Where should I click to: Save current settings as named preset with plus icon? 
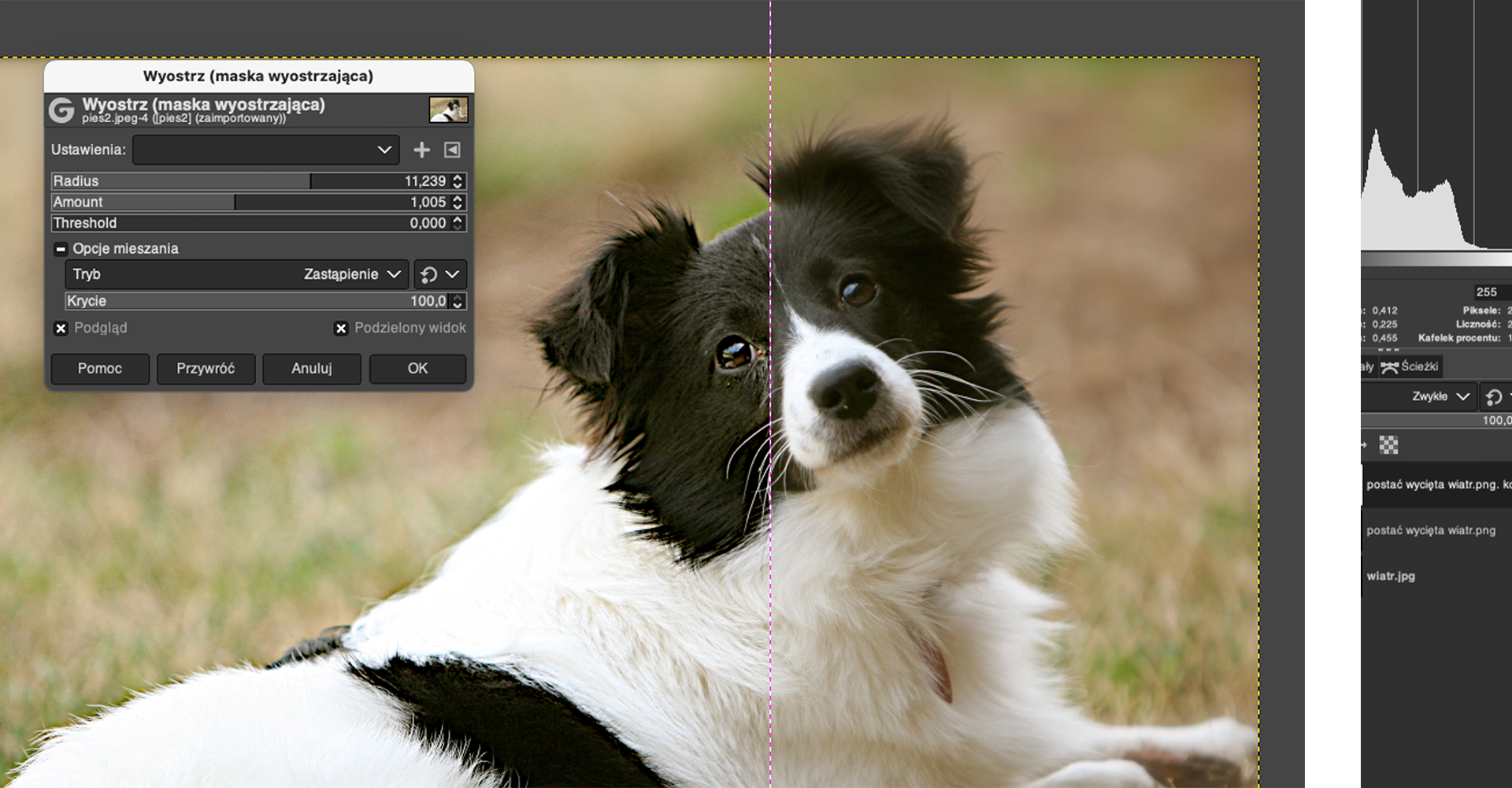tap(422, 150)
